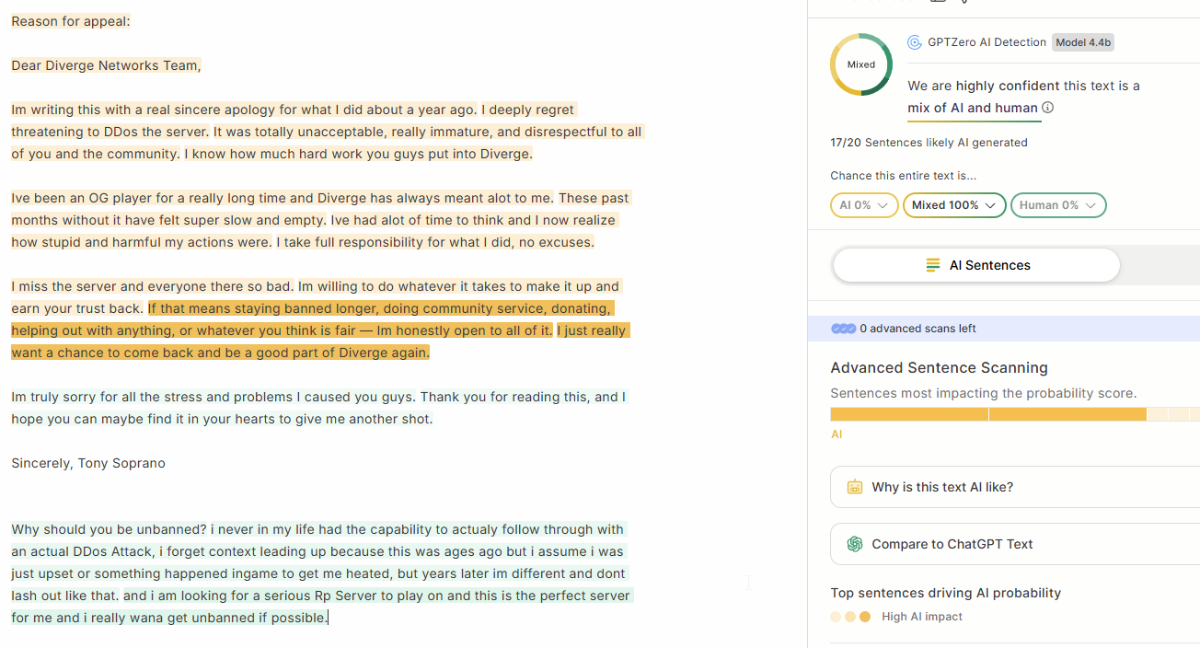Click the info icon beside 'mix of AI and human'

click(1047, 108)
